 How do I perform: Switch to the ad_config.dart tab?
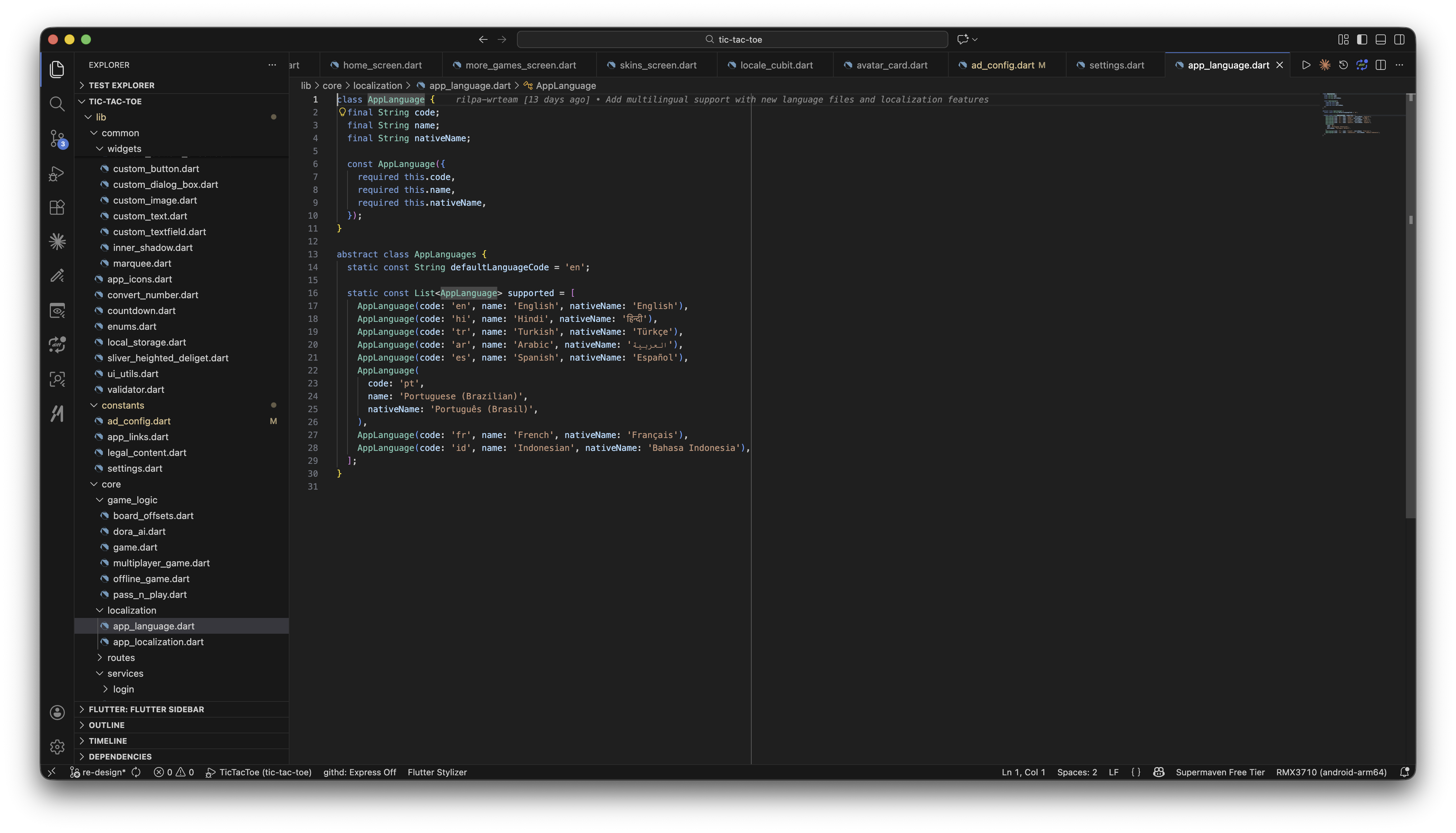coord(1008,65)
